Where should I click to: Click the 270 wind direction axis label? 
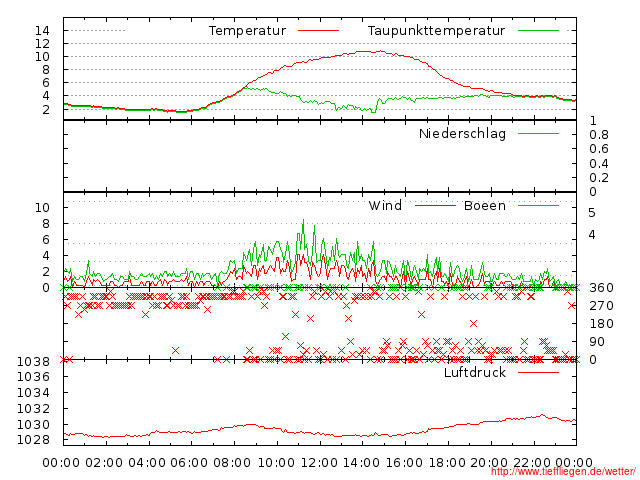[x=602, y=306]
